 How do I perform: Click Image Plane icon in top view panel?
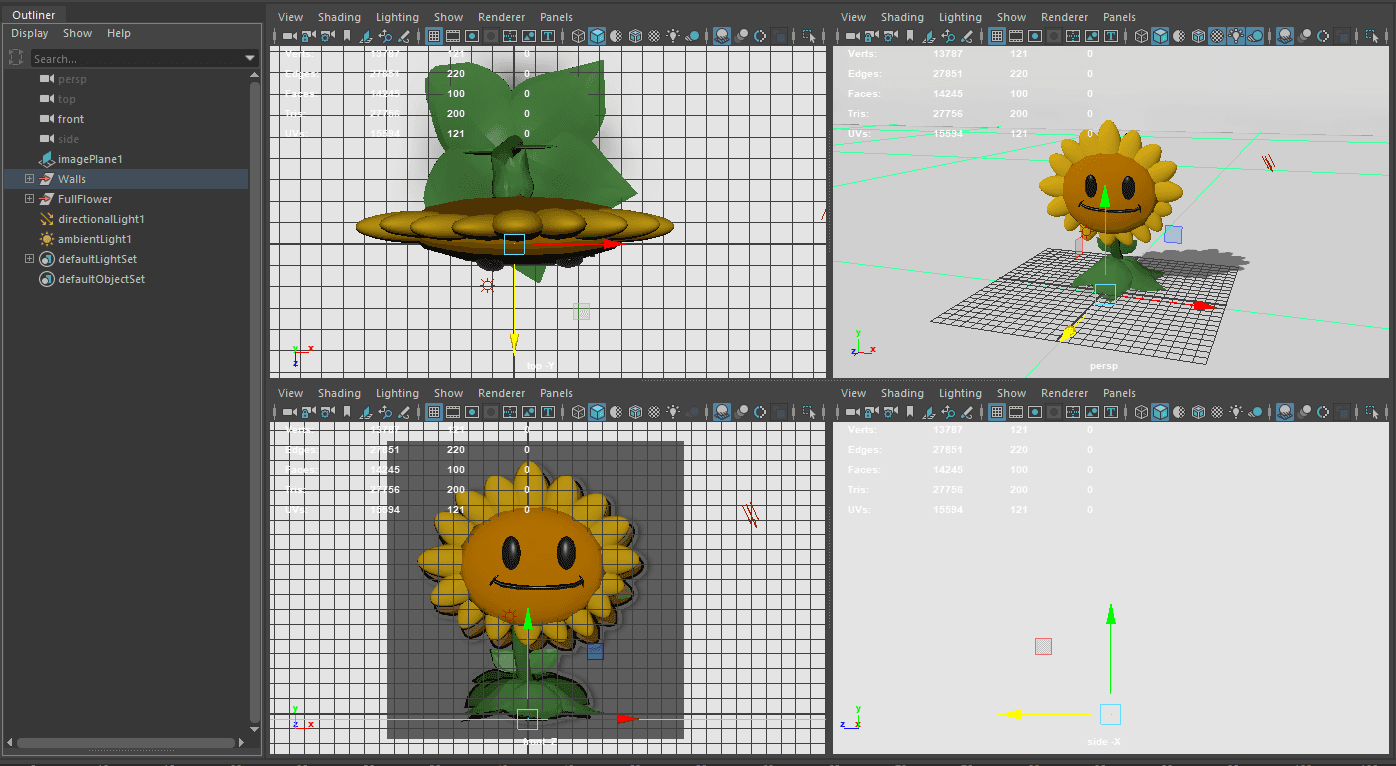click(365, 36)
